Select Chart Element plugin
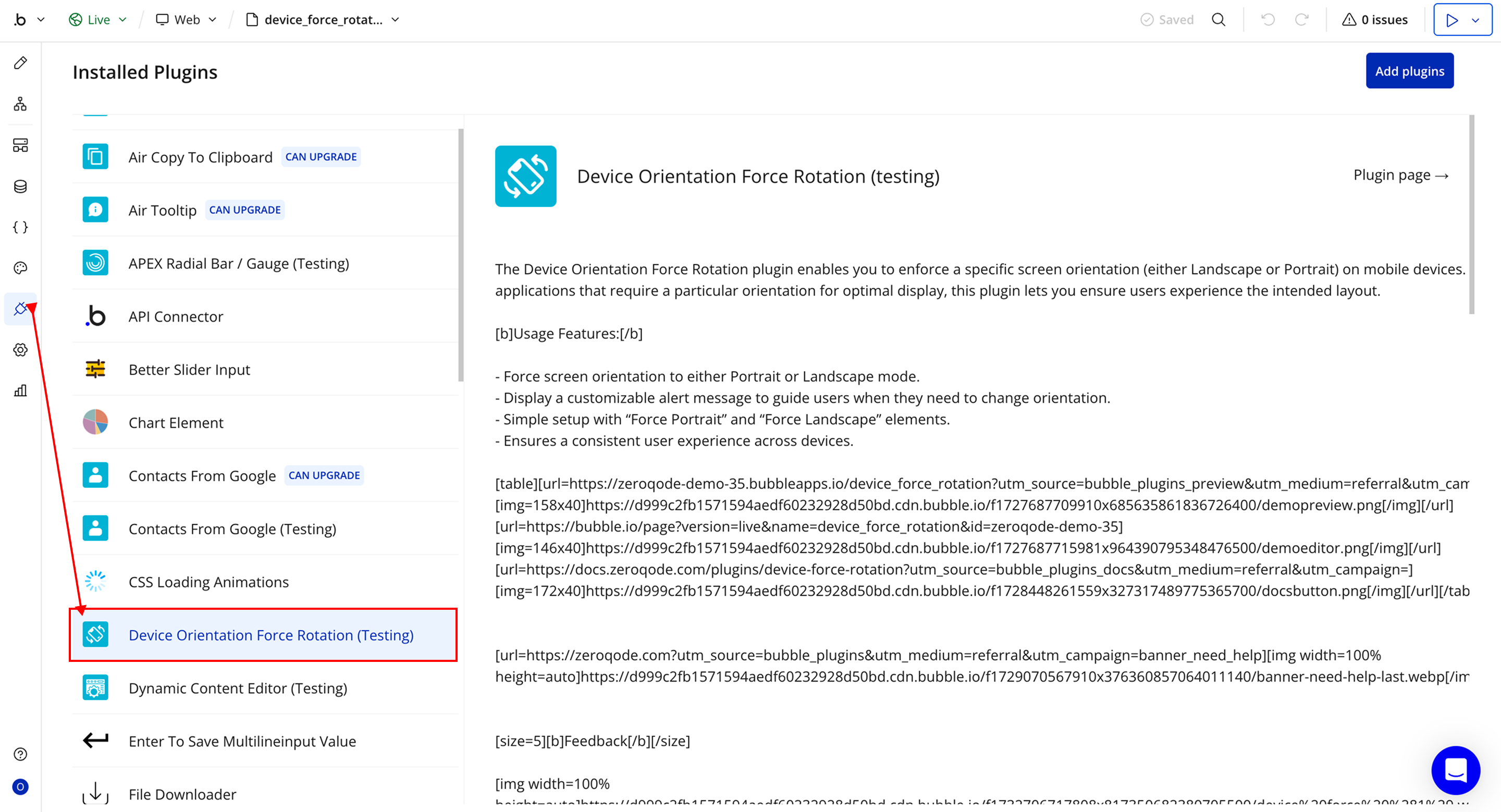Screen dimensions: 1501x812 coord(176,423)
